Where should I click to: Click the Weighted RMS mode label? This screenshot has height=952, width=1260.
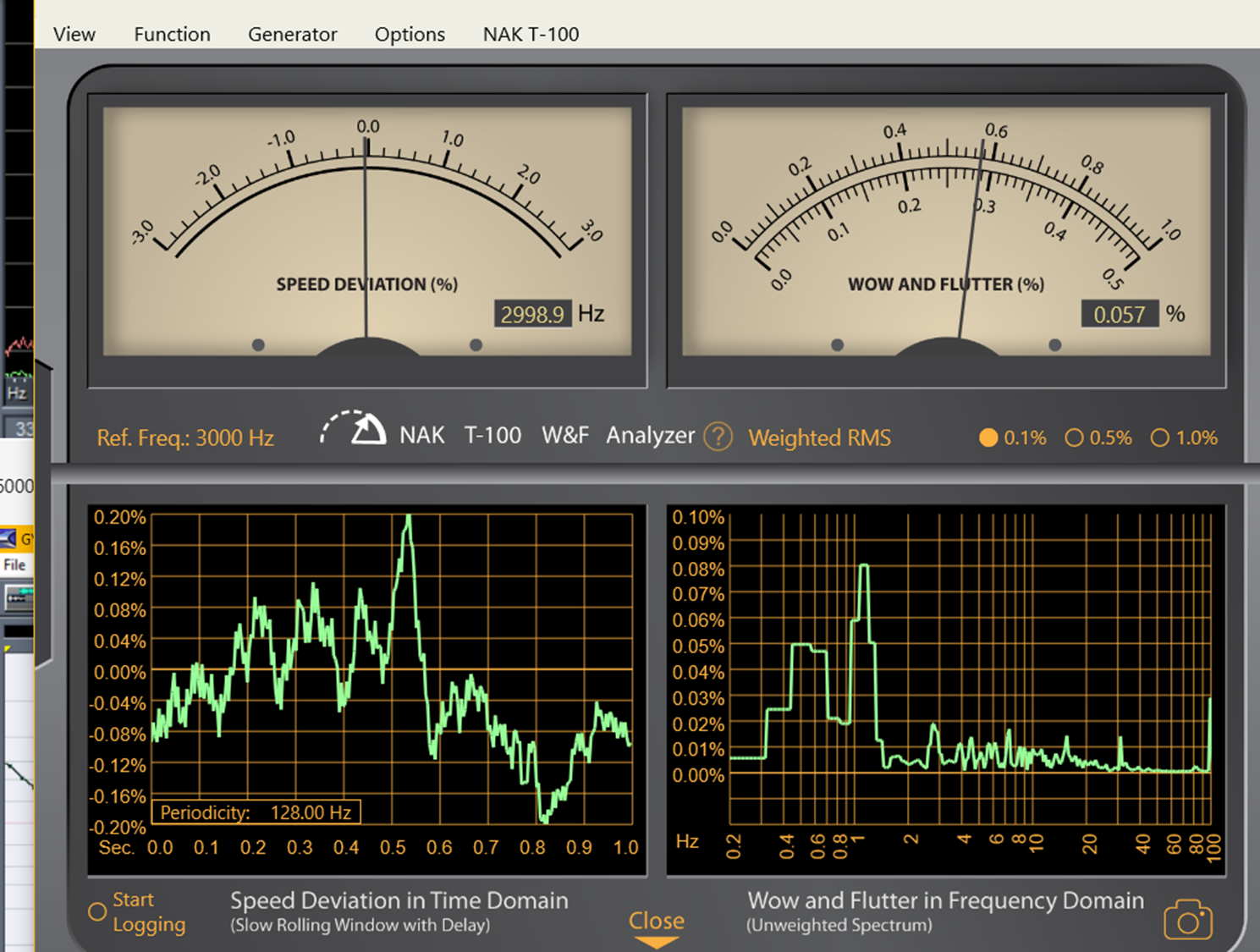point(819,437)
